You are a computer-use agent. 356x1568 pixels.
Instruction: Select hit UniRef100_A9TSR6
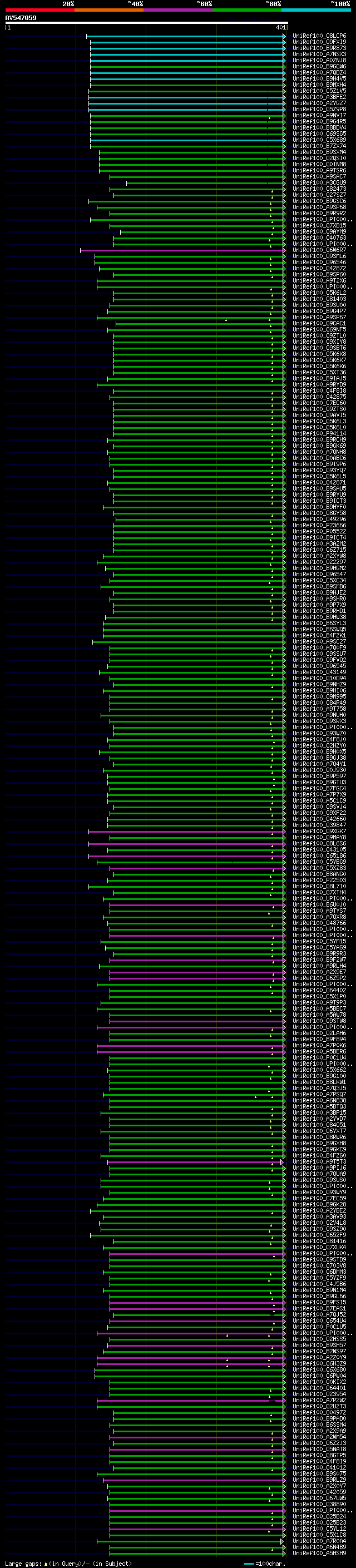click(x=319, y=170)
